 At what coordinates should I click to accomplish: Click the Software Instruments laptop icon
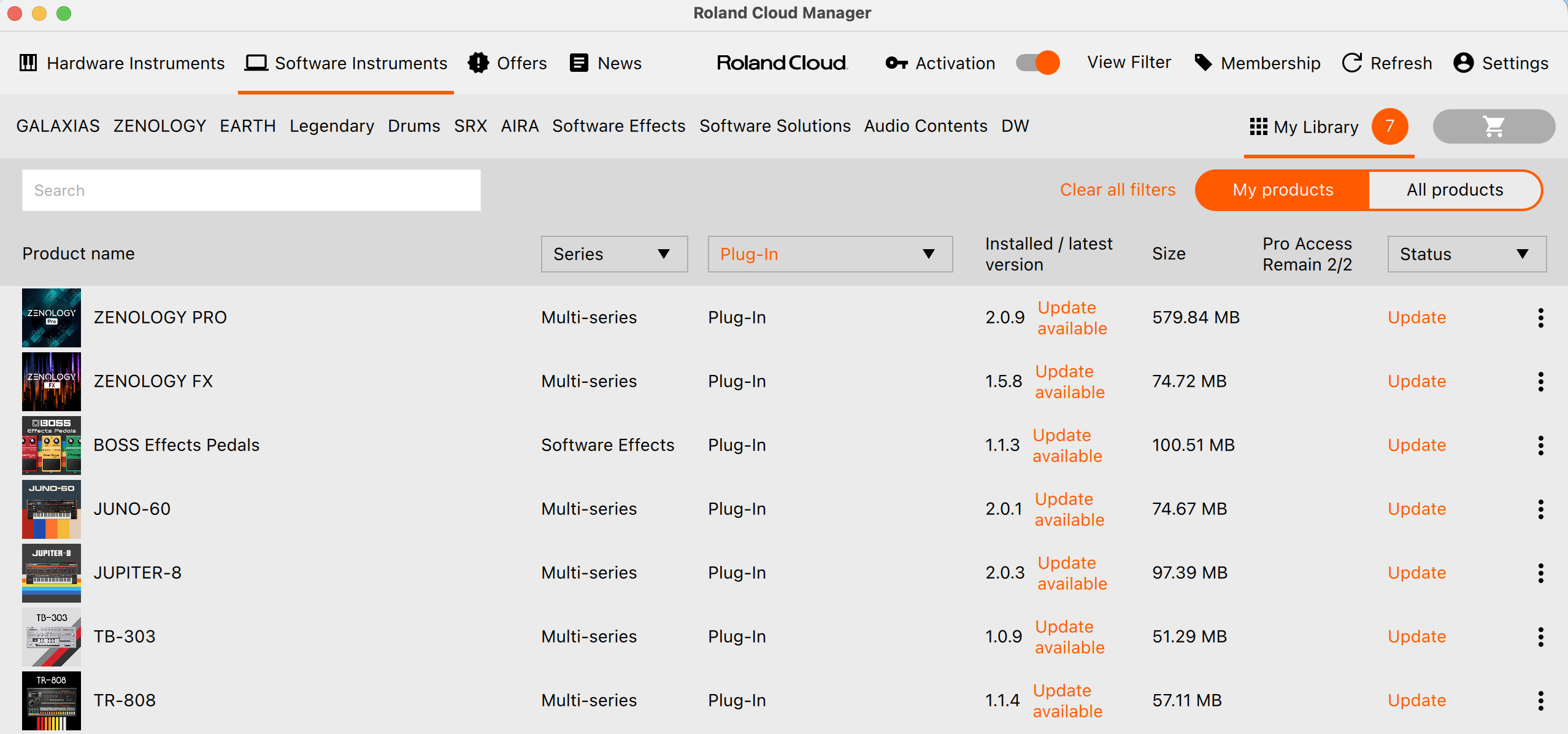[x=256, y=63]
